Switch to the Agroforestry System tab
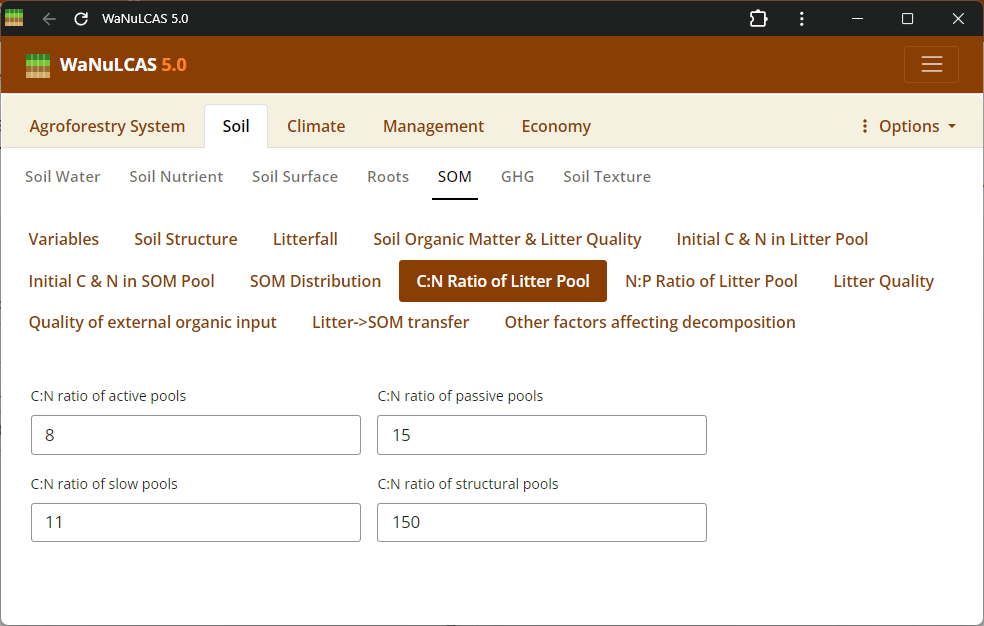Viewport: 984px width, 626px height. 107,126
